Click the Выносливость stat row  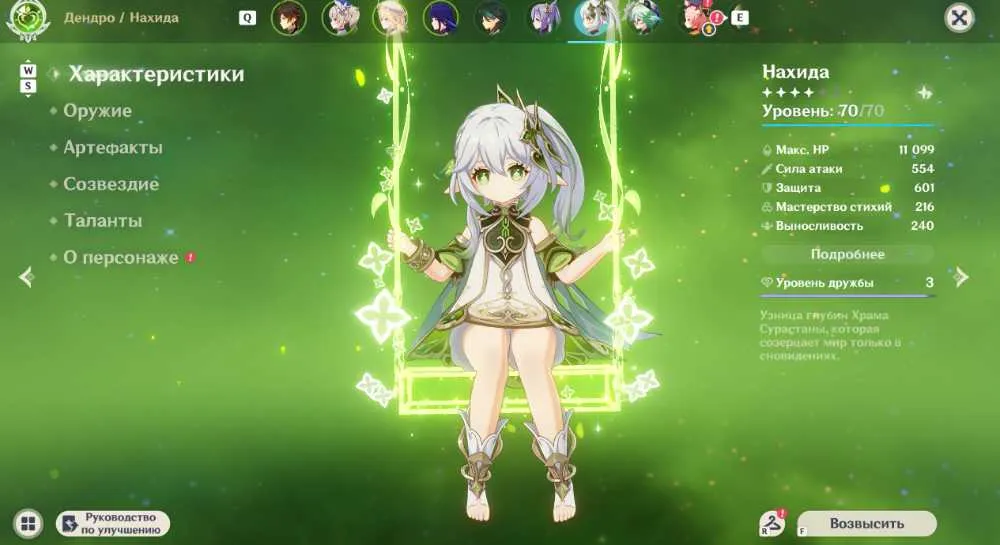tap(848, 226)
